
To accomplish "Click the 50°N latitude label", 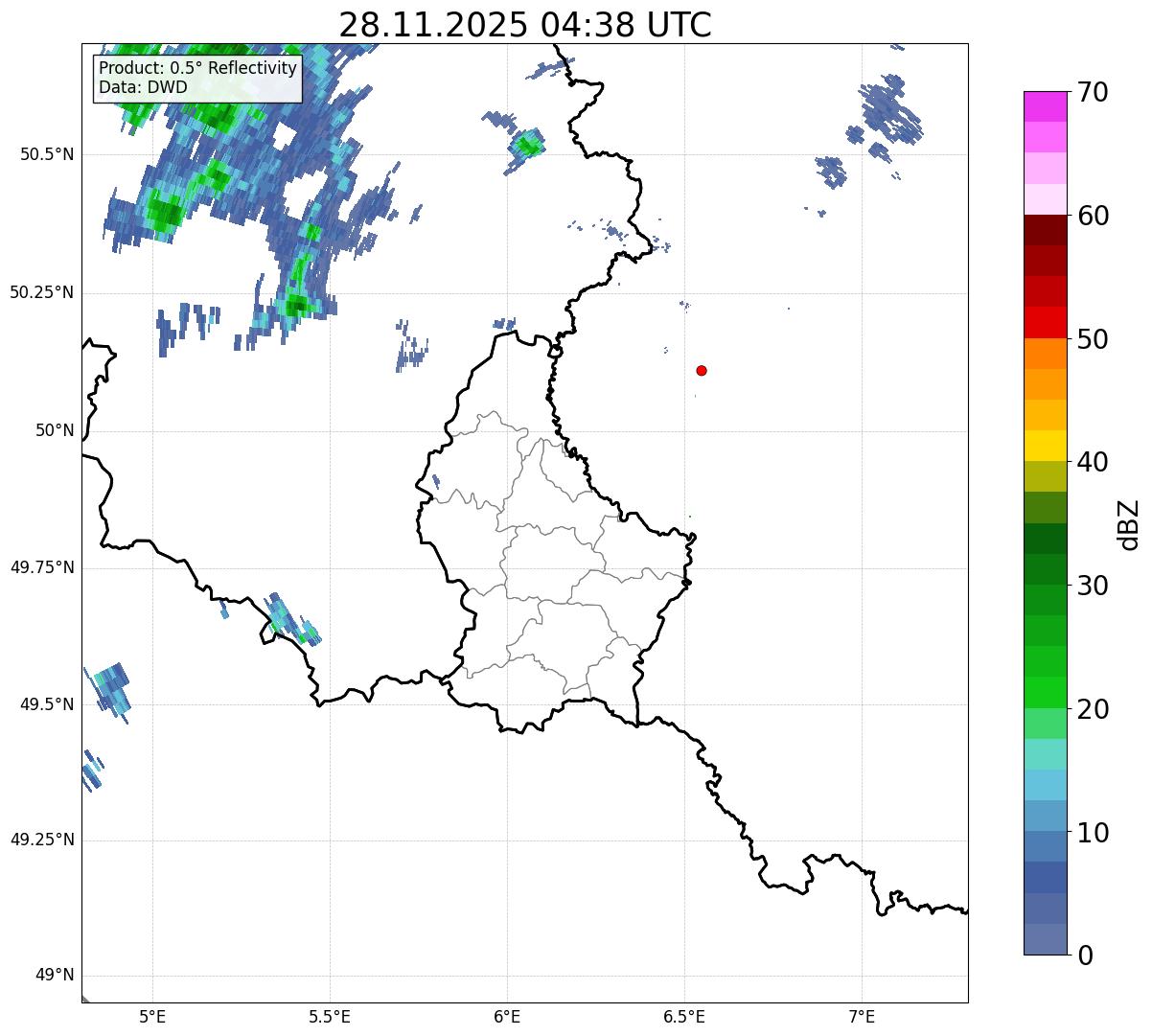I will pos(55,430).
